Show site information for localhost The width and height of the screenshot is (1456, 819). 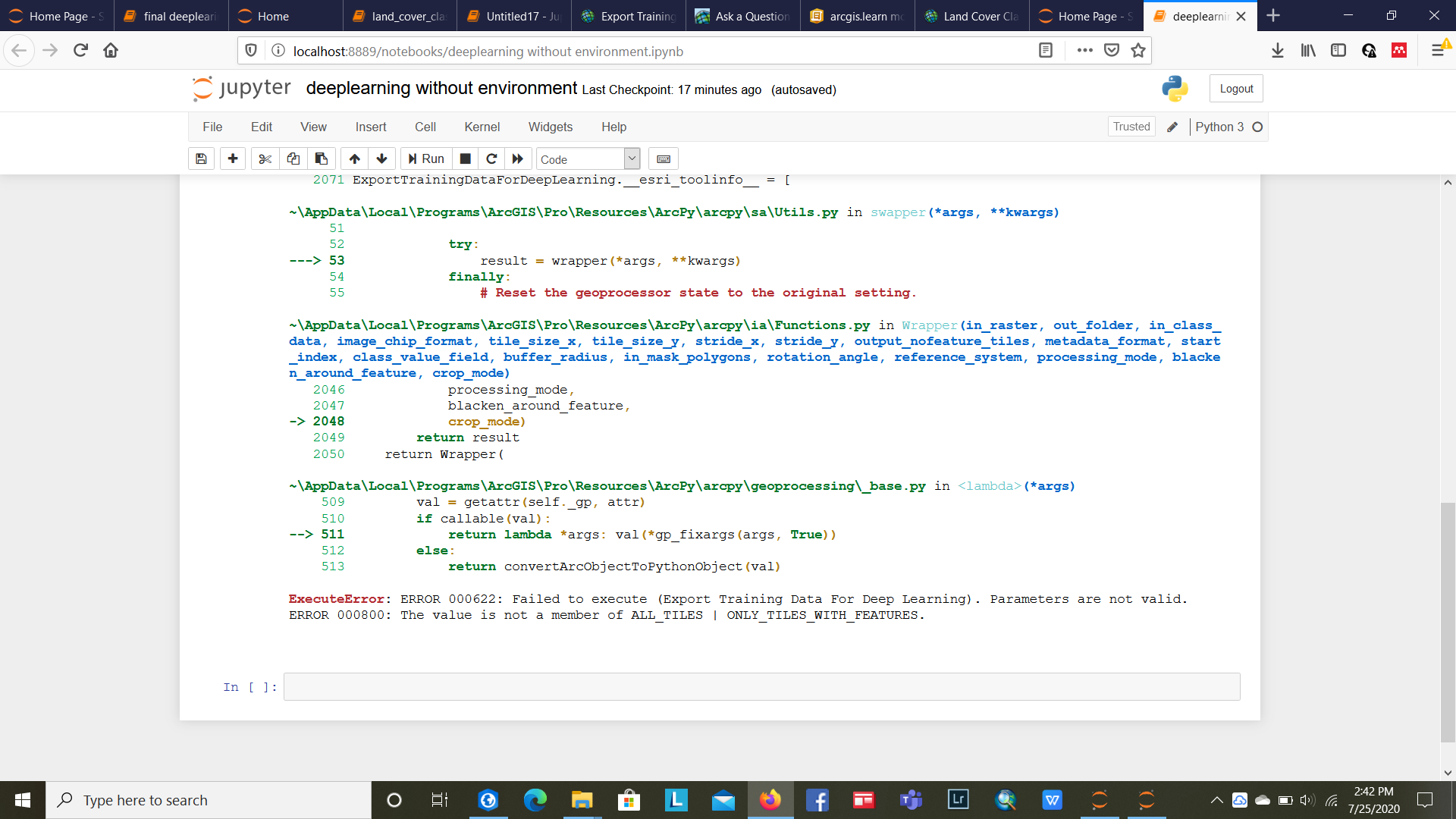(278, 51)
